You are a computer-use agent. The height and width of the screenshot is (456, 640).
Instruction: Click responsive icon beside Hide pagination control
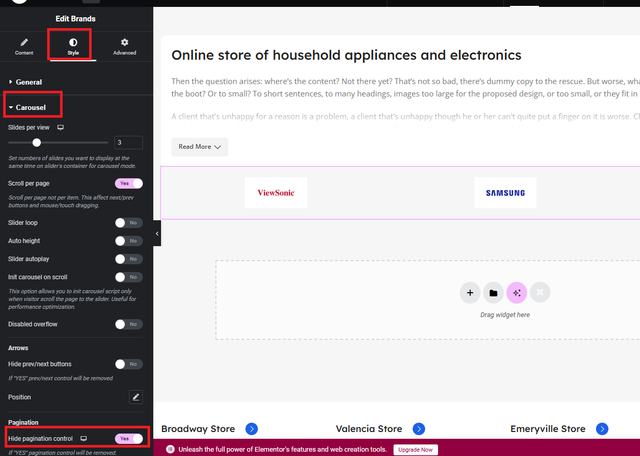point(84,438)
